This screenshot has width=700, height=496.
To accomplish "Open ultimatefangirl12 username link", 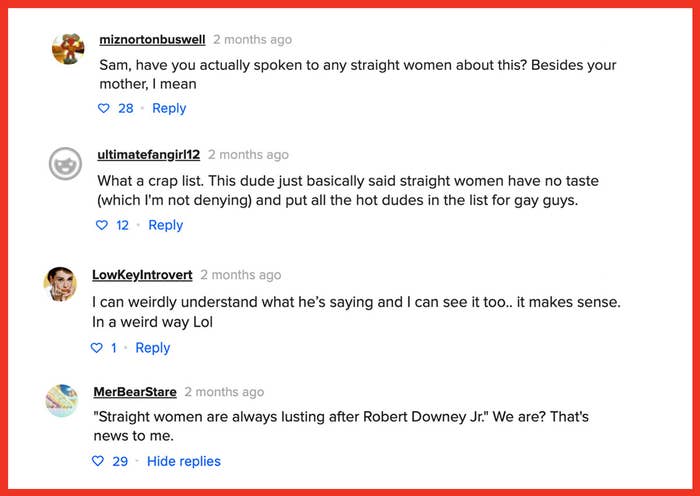I will [x=149, y=155].
